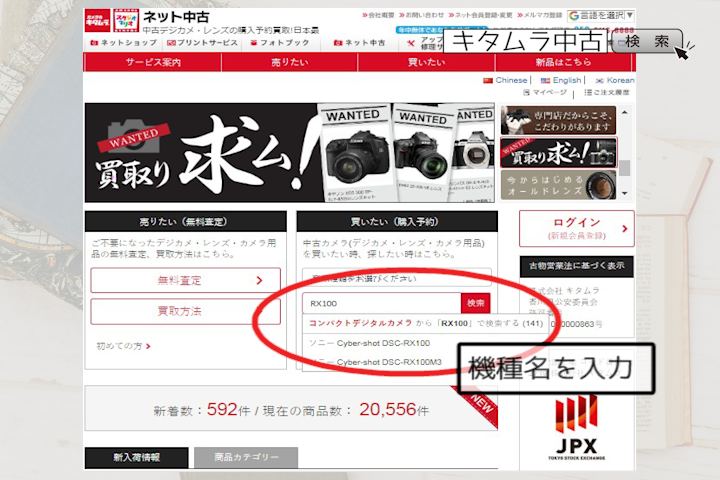Choose the コンパクトデジタルカメラ RX100 search suggestion
The image size is (720, 480).
click(x=426, y=324)
